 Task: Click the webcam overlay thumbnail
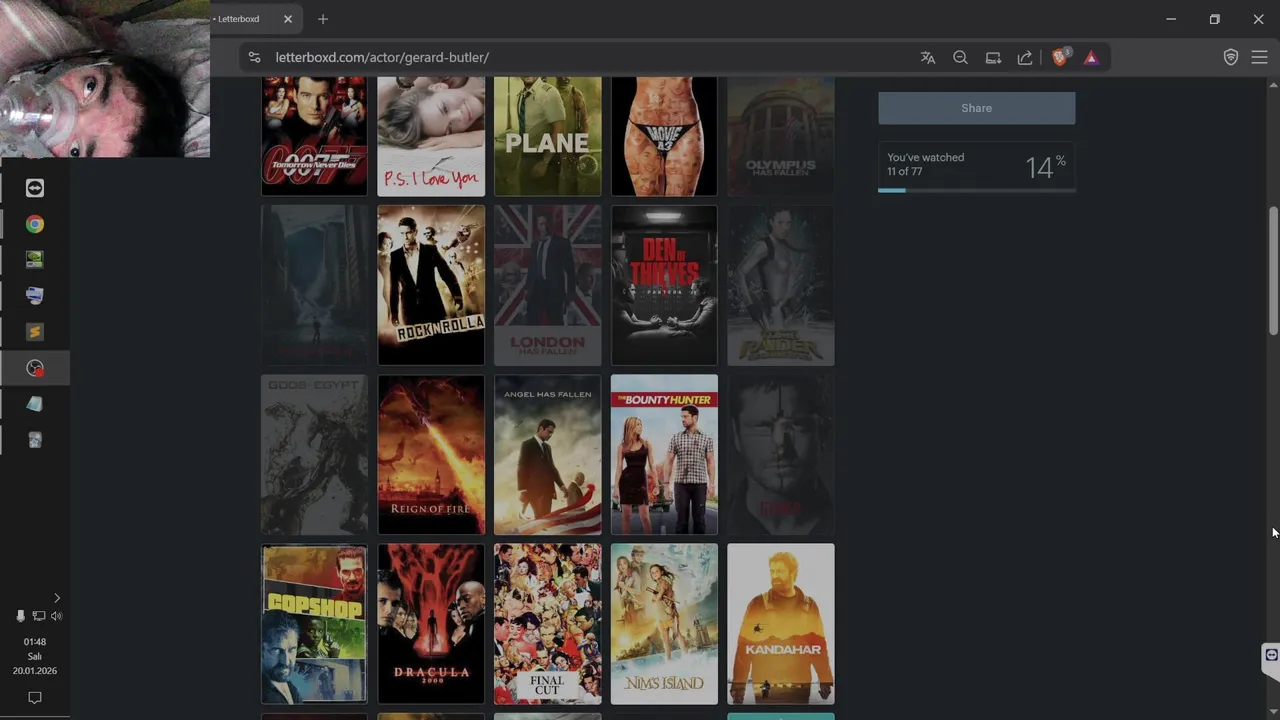pos(105,78)
